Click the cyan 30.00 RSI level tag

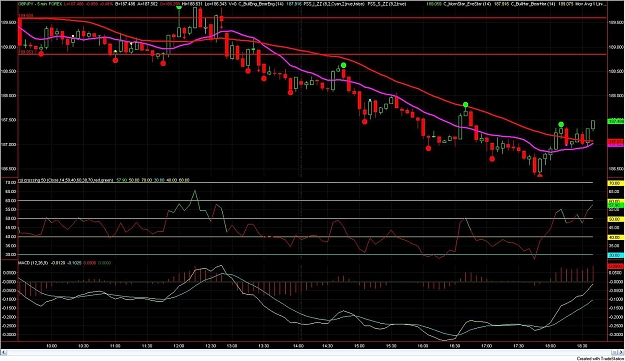click(615, 255)
